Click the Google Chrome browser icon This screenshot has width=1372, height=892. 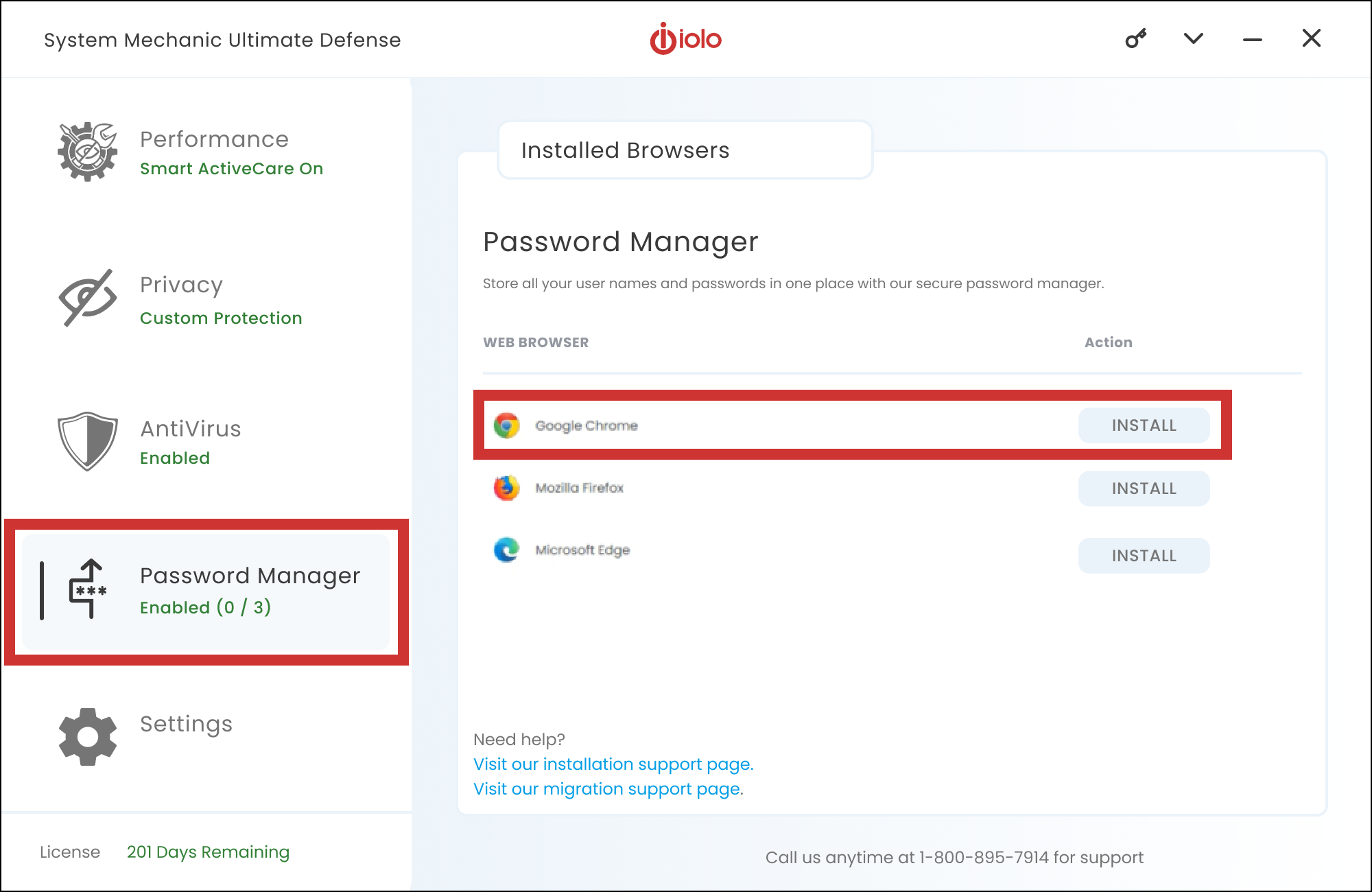[x=506, y=425]
